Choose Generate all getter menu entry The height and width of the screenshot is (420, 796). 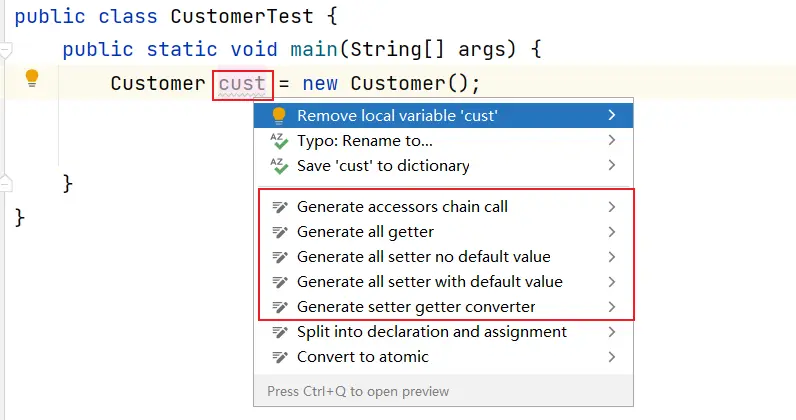(x=365, y=232)
